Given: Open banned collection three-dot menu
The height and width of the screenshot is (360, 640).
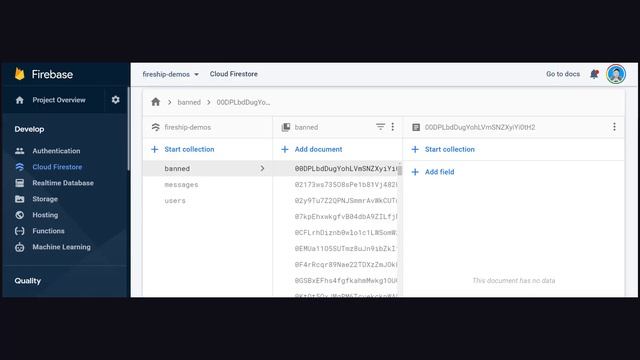Looking at the screenshot, I should 393,127.
